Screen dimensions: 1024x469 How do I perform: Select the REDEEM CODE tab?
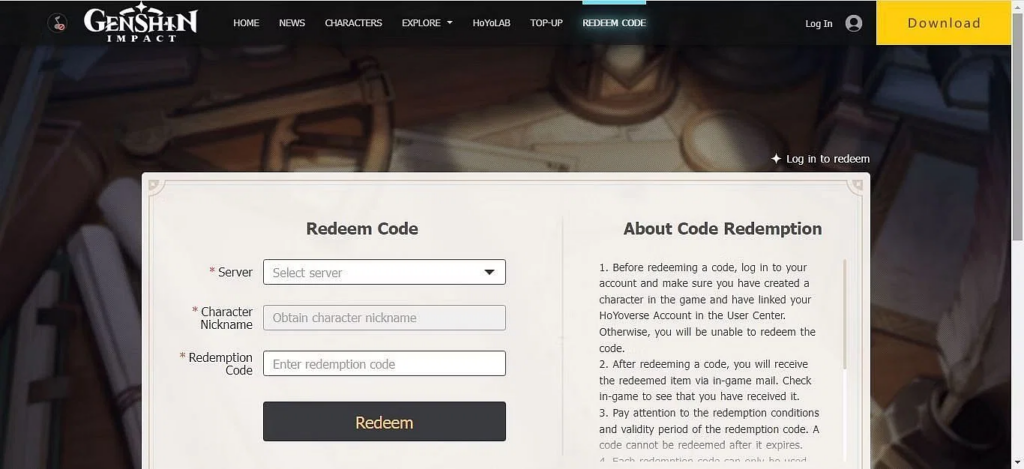click(x=614, y=23)
